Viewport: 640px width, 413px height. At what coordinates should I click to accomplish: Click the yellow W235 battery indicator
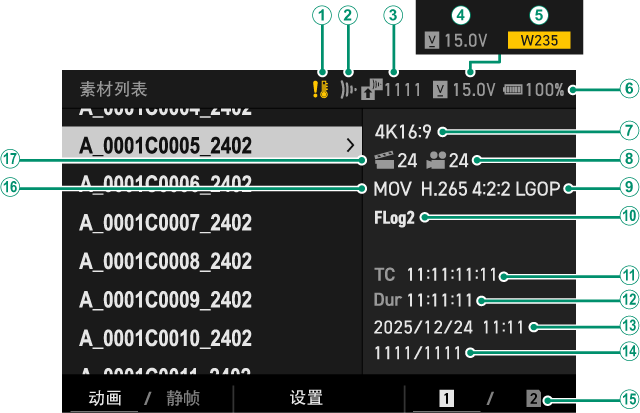[539, 40]
